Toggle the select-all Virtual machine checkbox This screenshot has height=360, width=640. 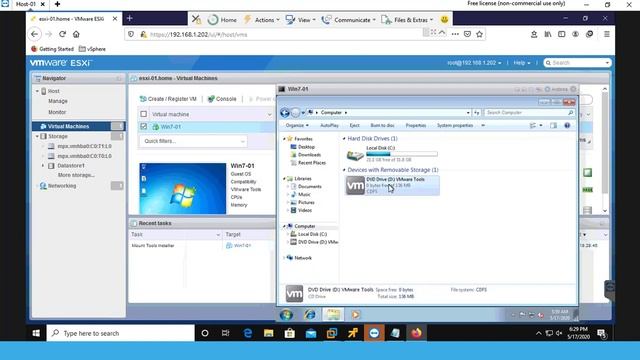tap(144, 114)
